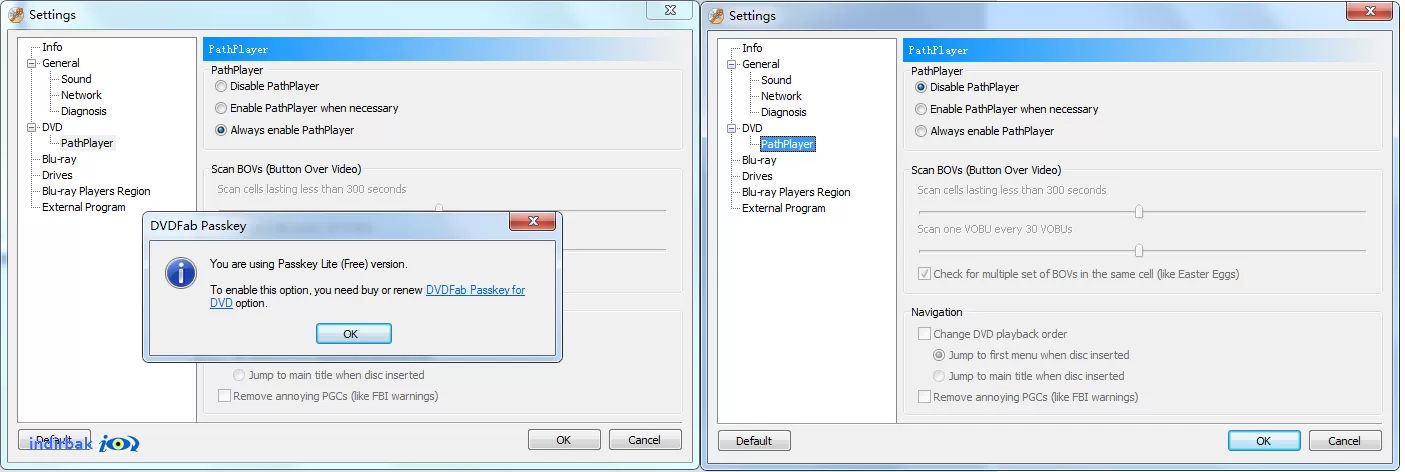Close the left Settings window

coord(671,10)
